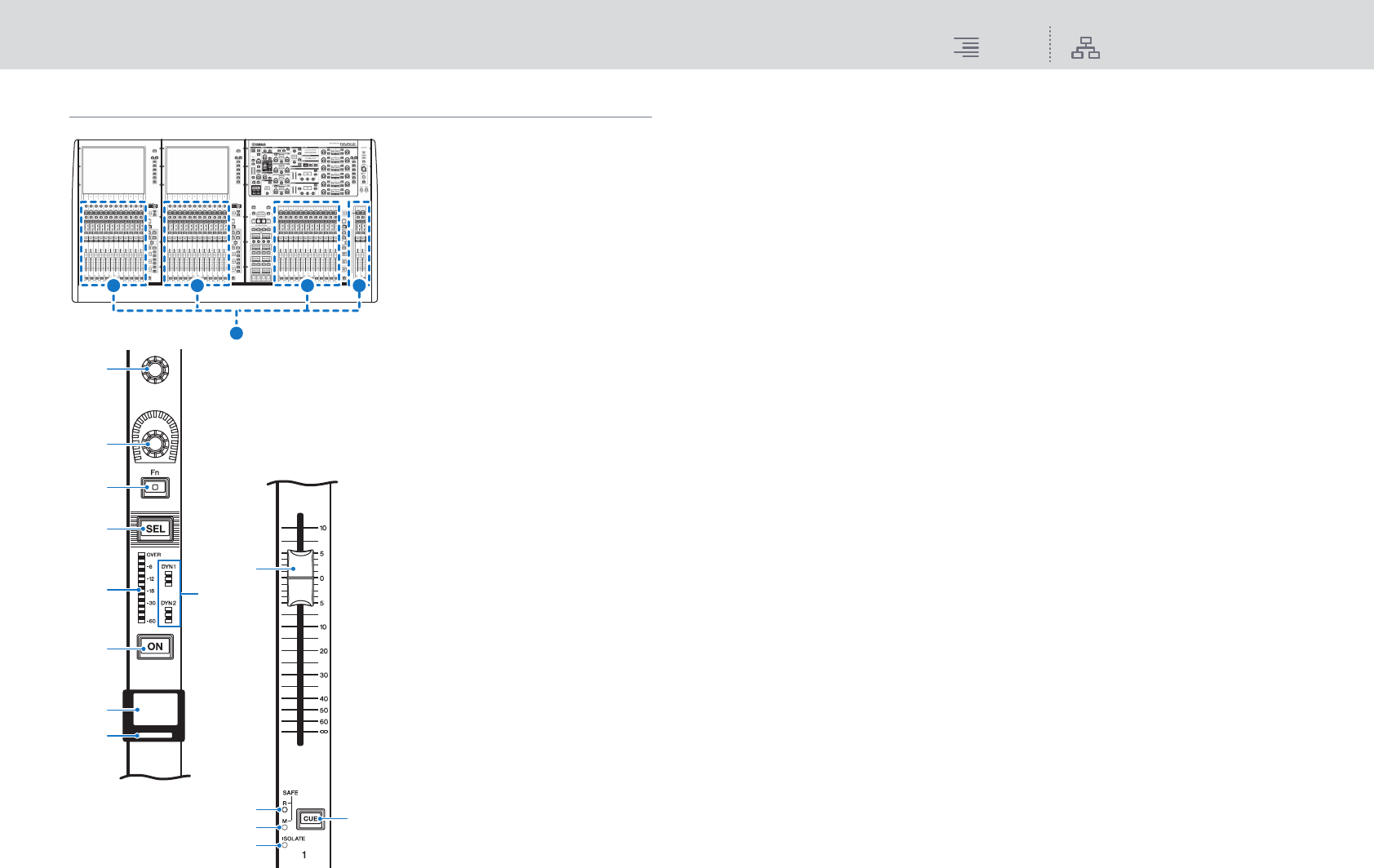Click the channel name display
The width and height of the screenshot is (1374, 868).
click(153, 709)
